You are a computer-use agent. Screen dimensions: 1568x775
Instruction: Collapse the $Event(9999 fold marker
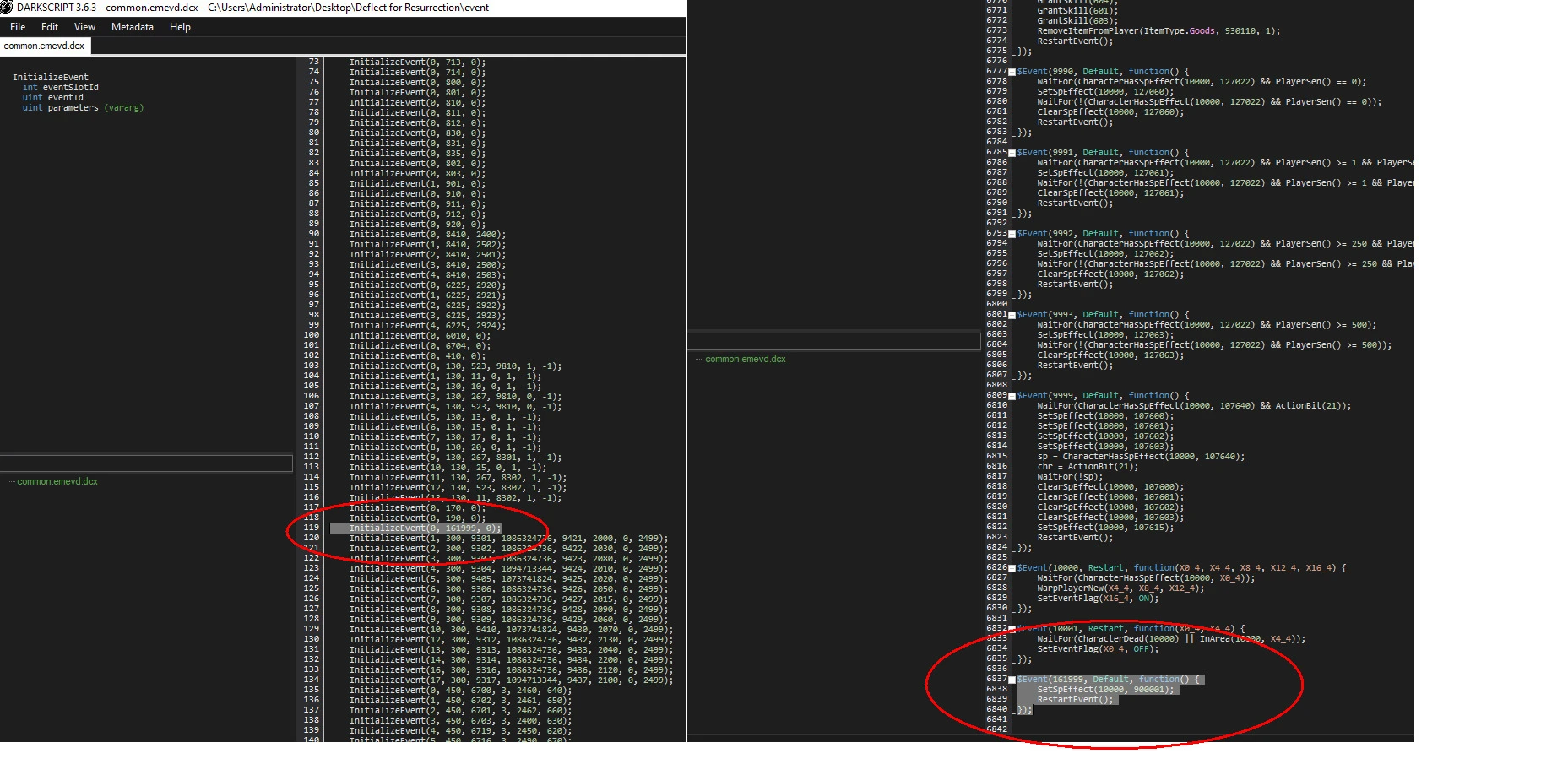pos(1012,396)
